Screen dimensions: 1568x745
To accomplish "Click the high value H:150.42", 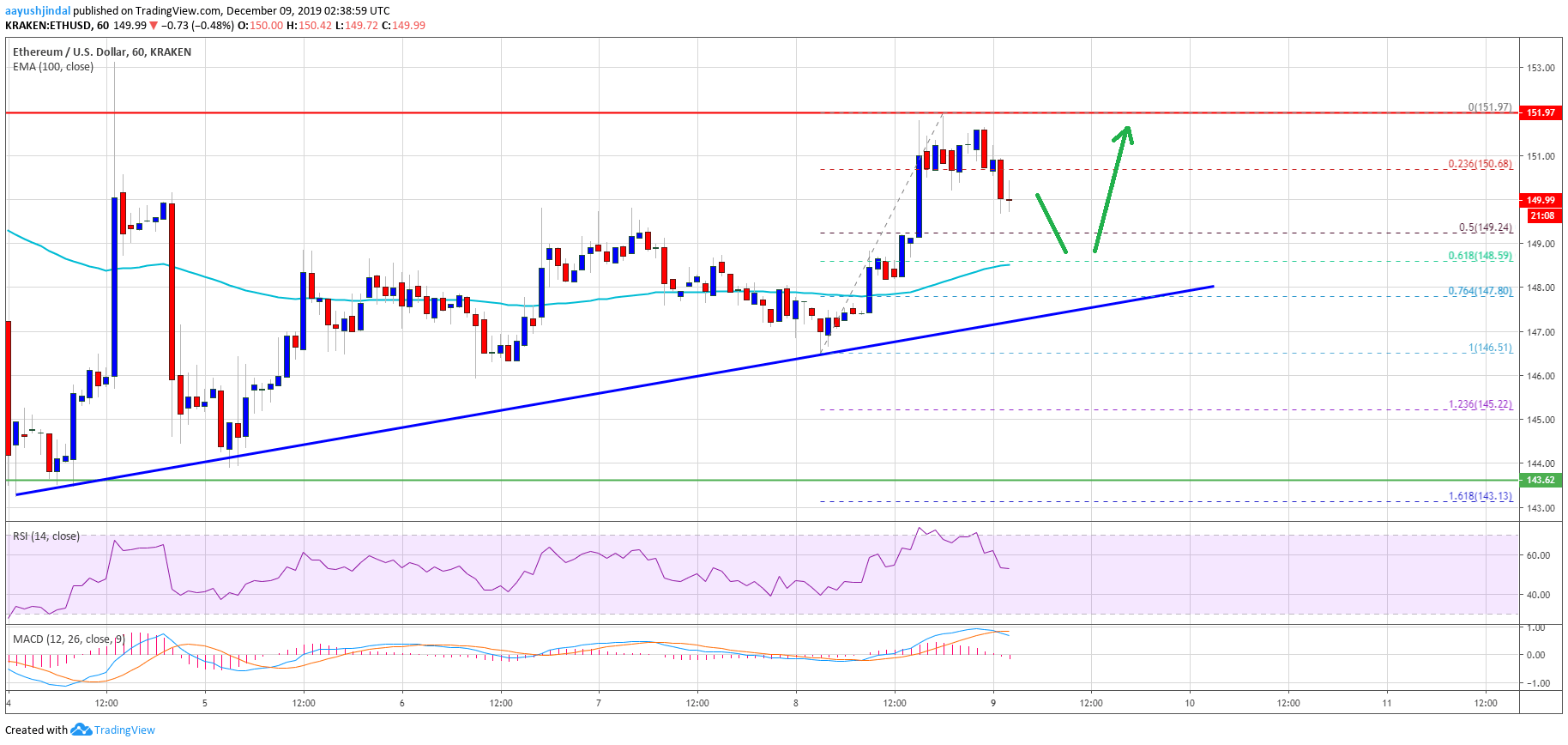I will [309, 25].
